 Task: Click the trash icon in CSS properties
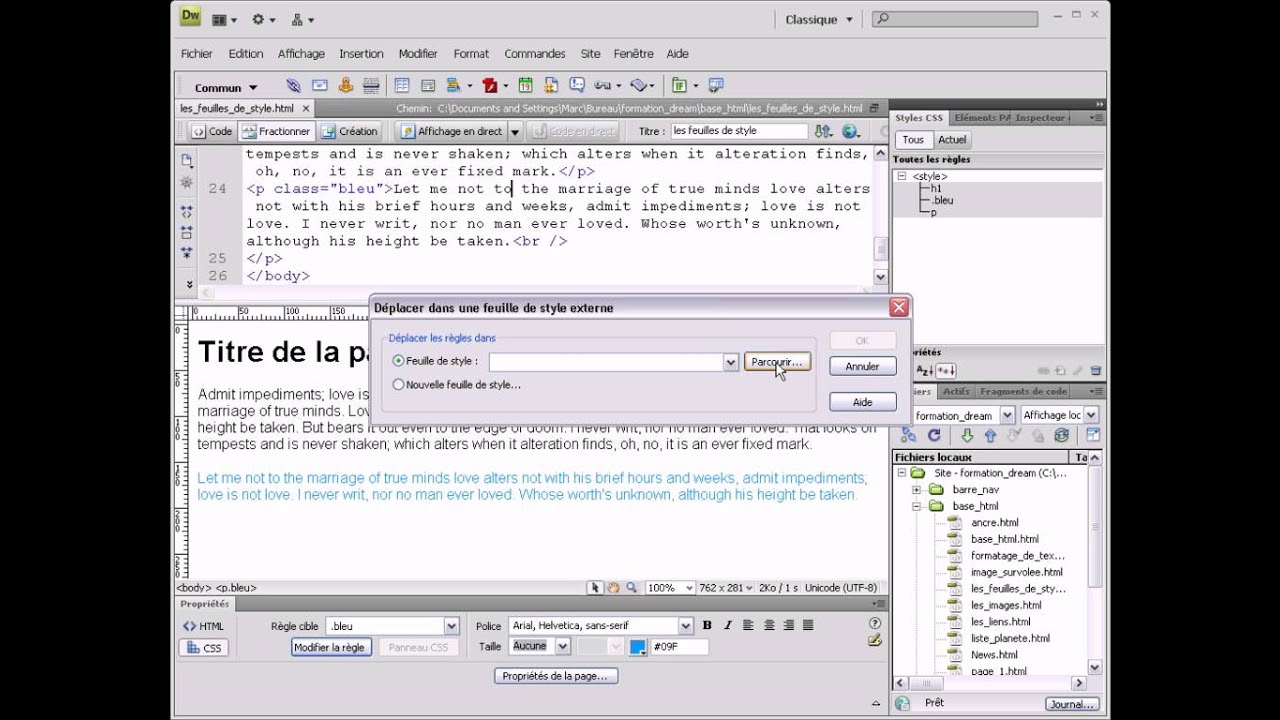click(x=1095, y=371)
